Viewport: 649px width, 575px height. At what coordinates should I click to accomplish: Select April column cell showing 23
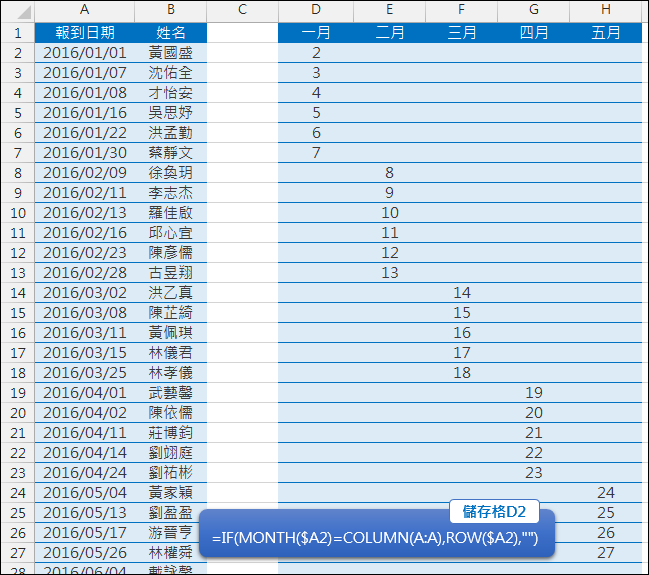click(x=534, y=473)
